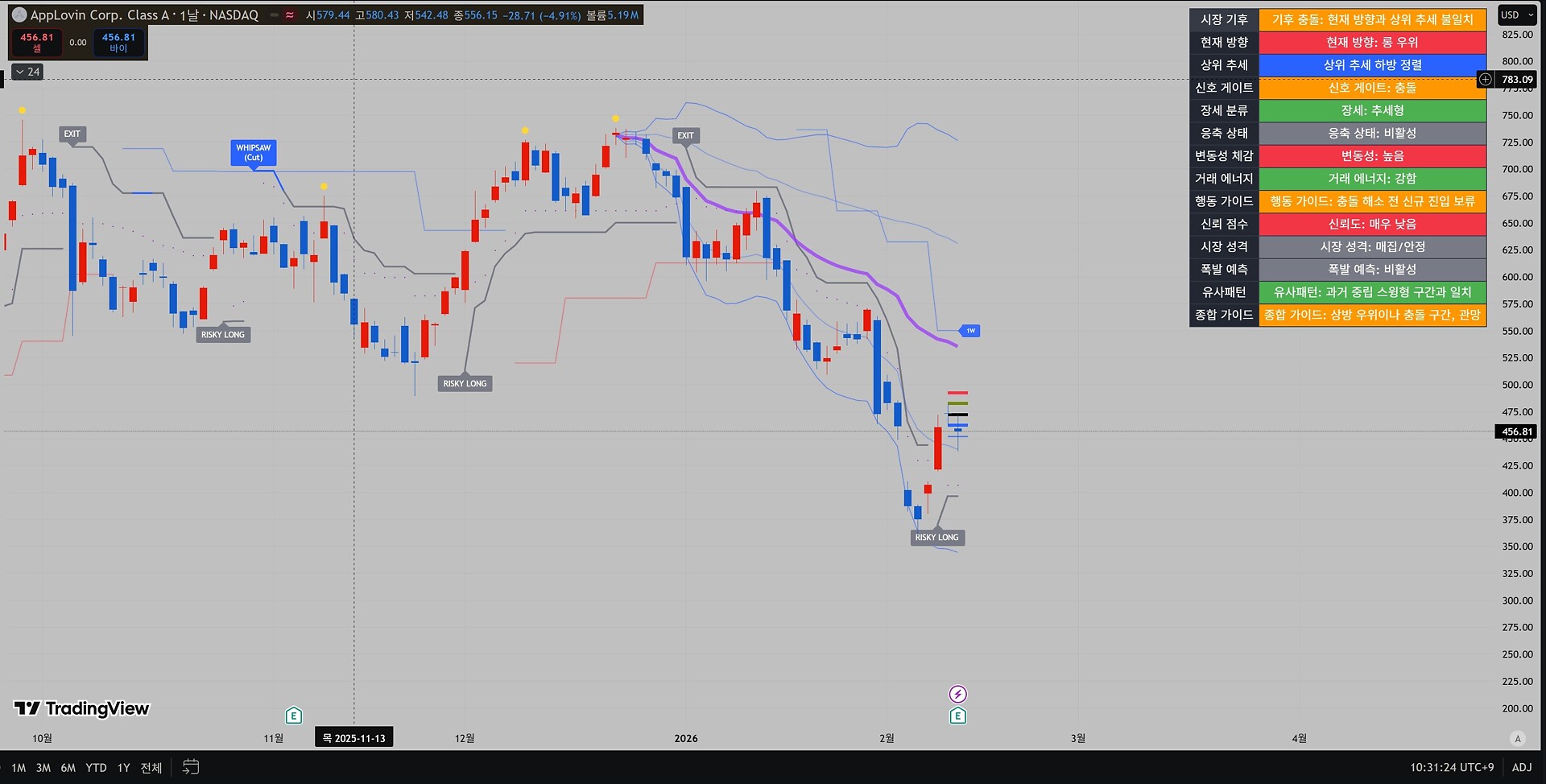Screen dimensions: 1546x784
Task: Click the 장세: 추세형 cell
Action: [1372, 110]
